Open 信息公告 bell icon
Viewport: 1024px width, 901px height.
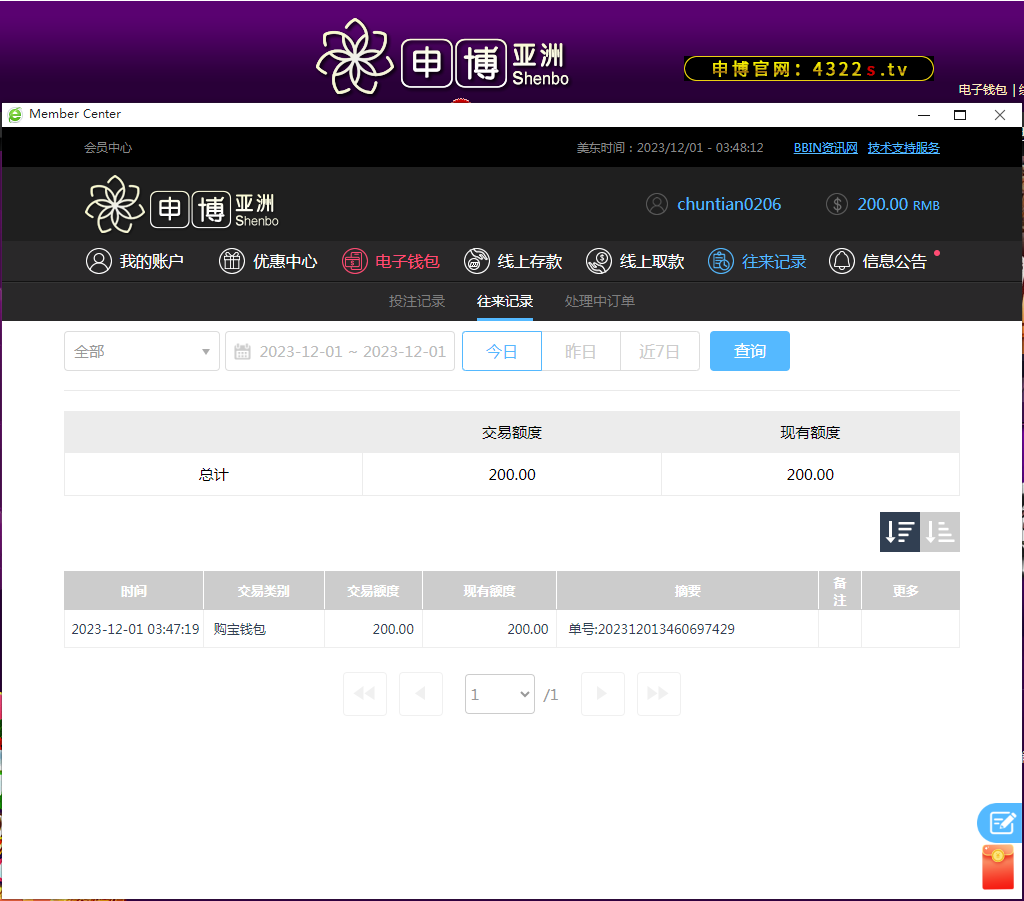(x=842, y=261)
